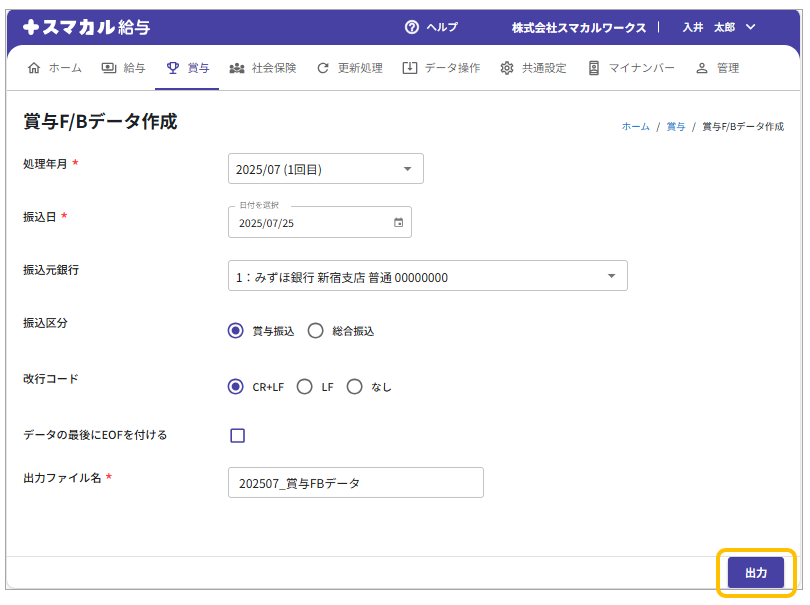Follow the ホーム breadcrumb link

pos(635,127)
